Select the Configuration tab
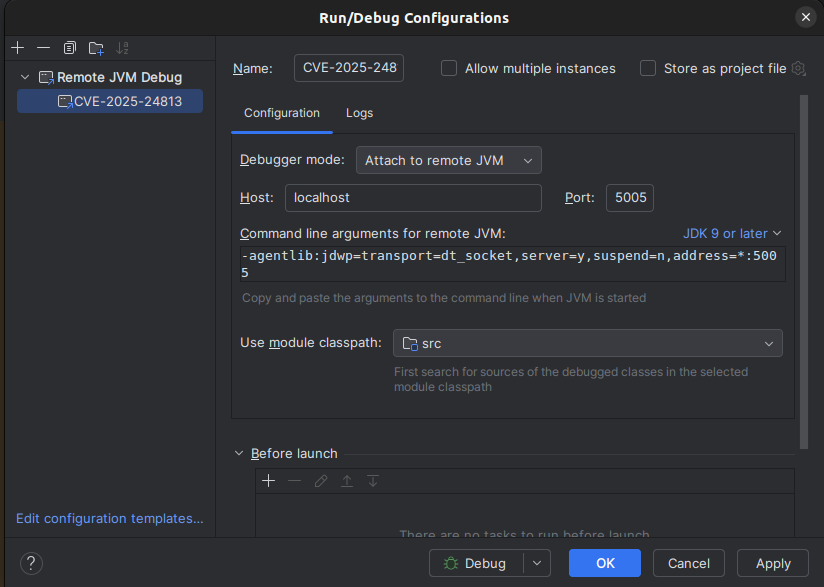Screen dimensions: 824x587 click(282, 113)
